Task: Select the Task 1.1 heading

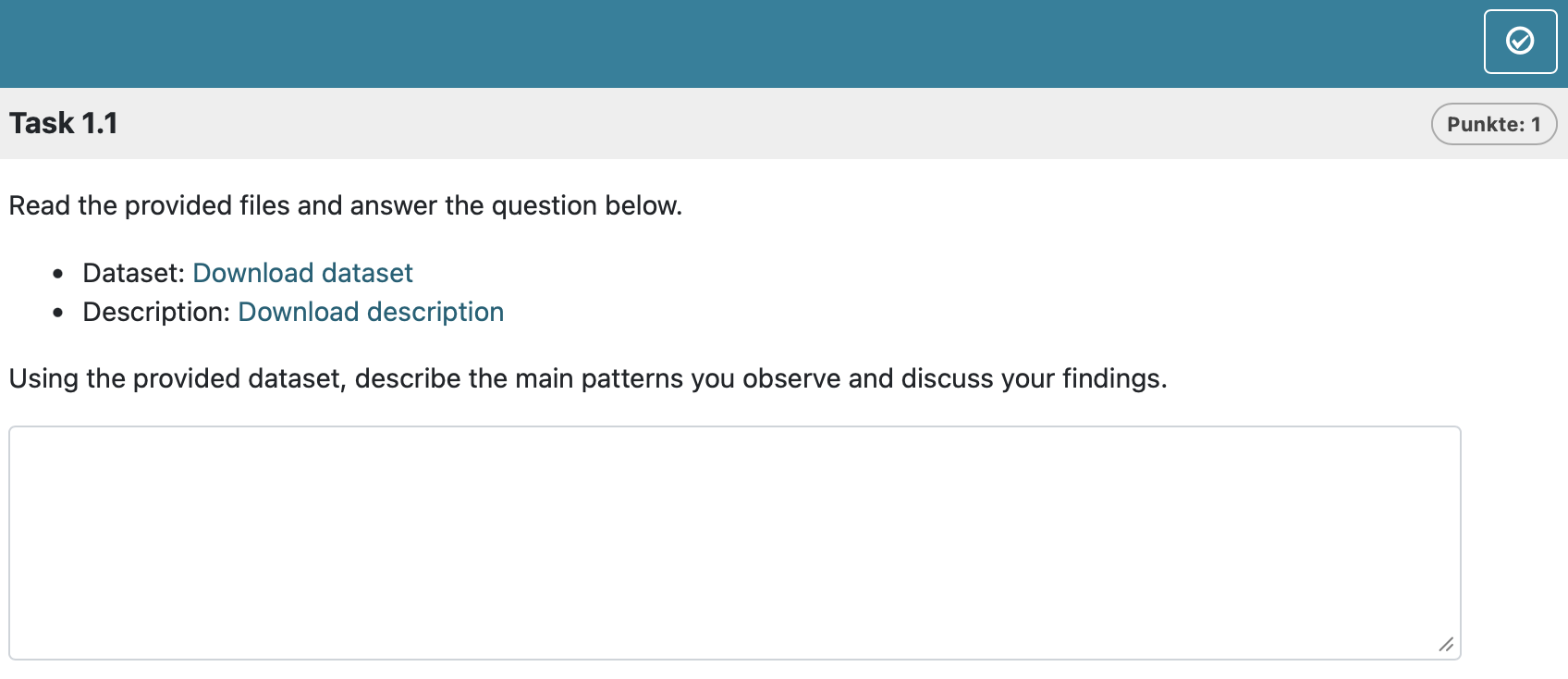Action: pyautogui.click(x=63, y=122)
